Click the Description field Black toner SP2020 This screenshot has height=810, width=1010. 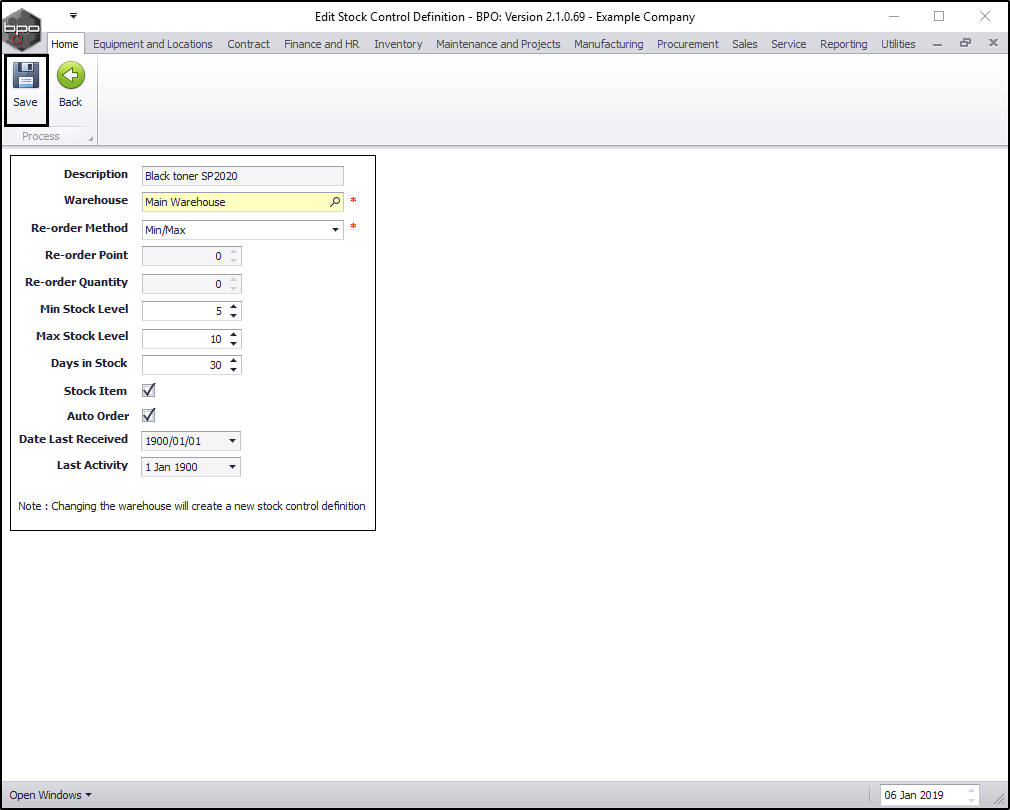point(243,176)
